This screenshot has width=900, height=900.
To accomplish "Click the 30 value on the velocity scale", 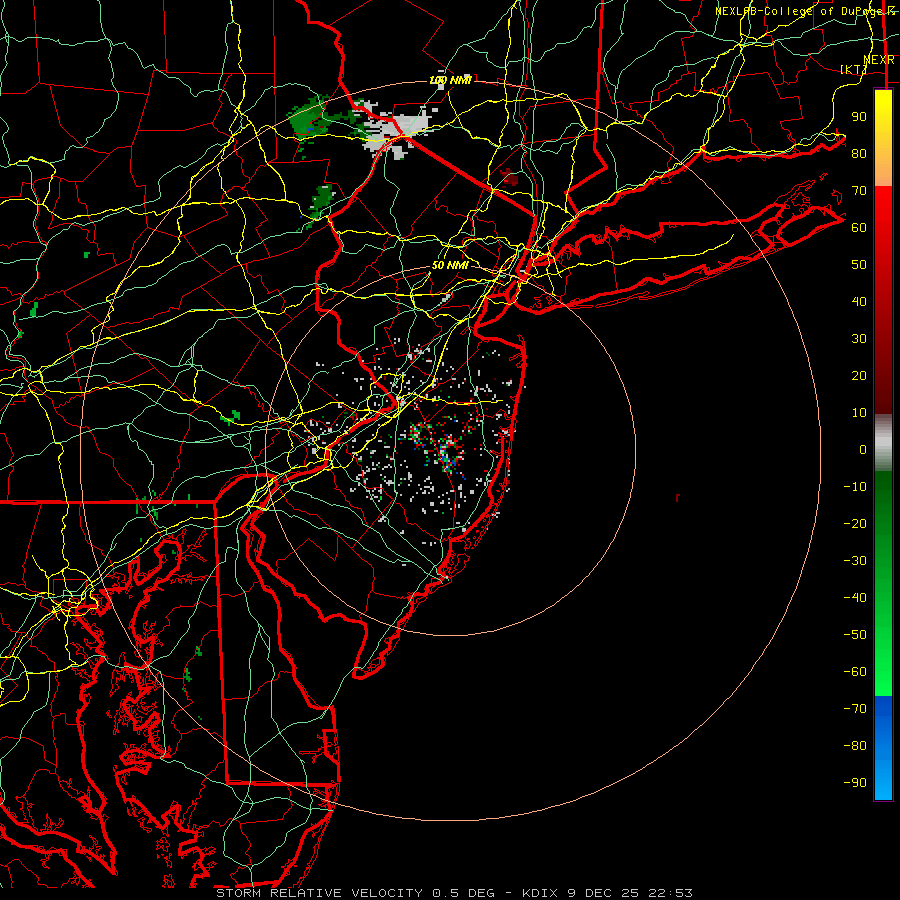I will (859, 339).
